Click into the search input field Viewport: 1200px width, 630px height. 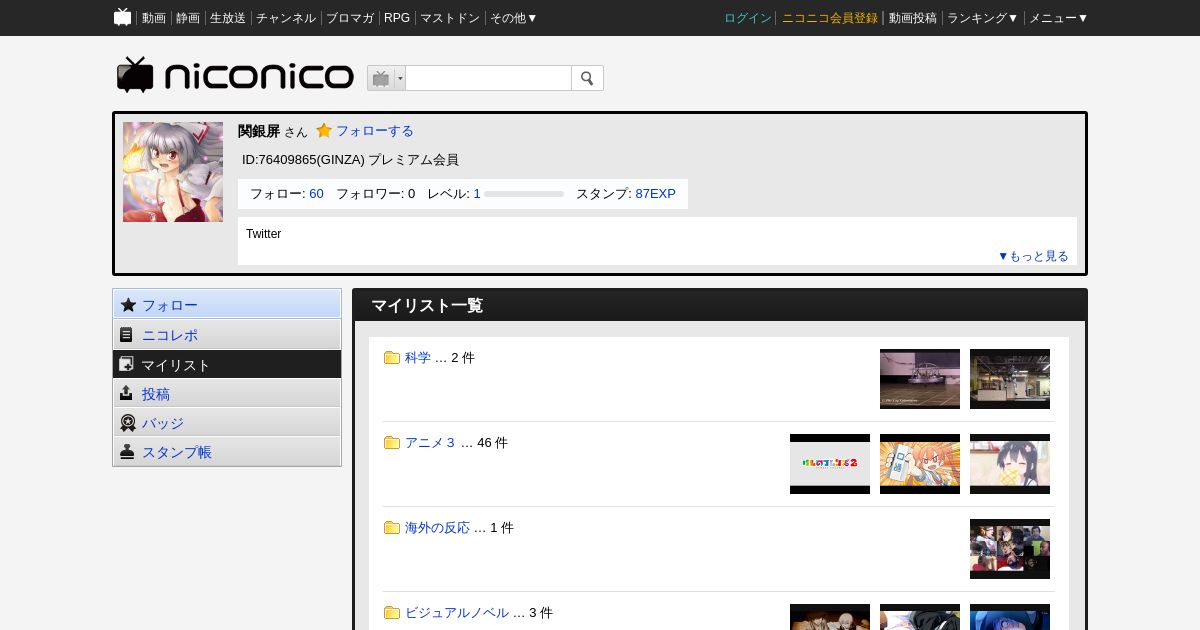click(x=488, y=78)
